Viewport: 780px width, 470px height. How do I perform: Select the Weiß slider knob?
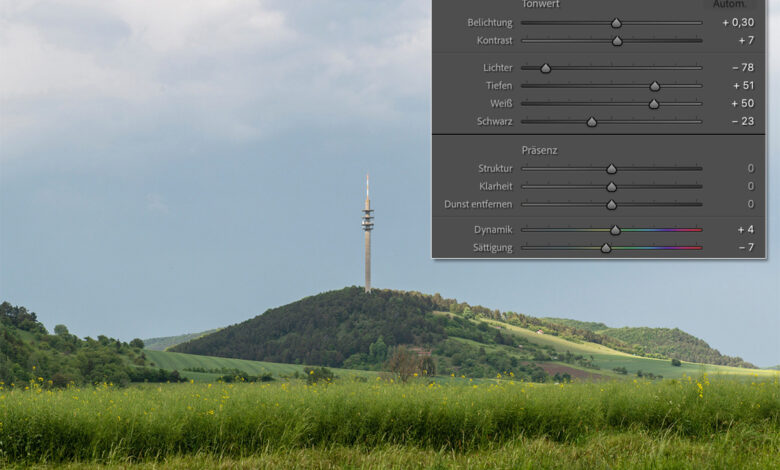(654, 104)
